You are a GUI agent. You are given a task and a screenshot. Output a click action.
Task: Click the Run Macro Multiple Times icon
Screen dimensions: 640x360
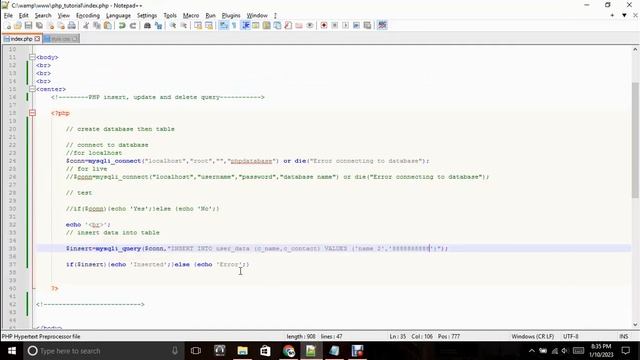coord(356,26)
